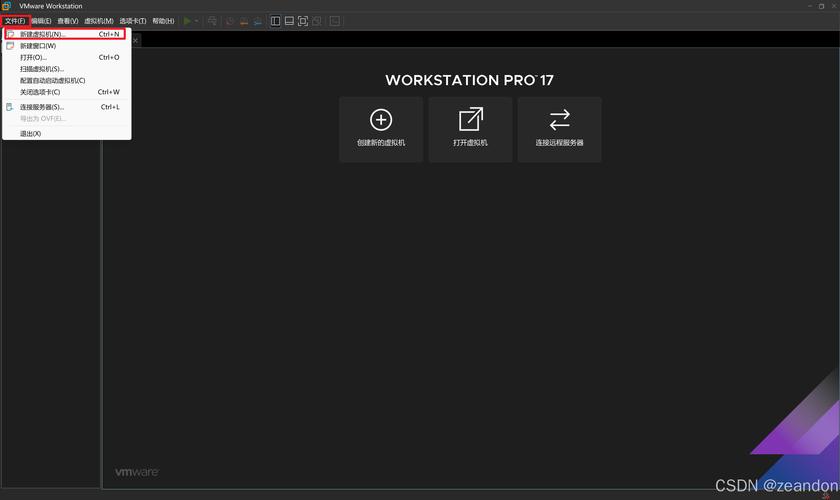Viewport: 840px width, 500px height.
Task: Click the VMware Workstation title bar app icon
Action: pyautogui.click(x=6, y=6)
